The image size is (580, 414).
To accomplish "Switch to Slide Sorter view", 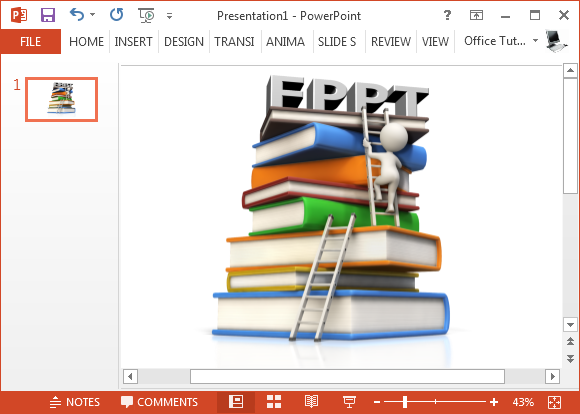I will pos(274,402).
